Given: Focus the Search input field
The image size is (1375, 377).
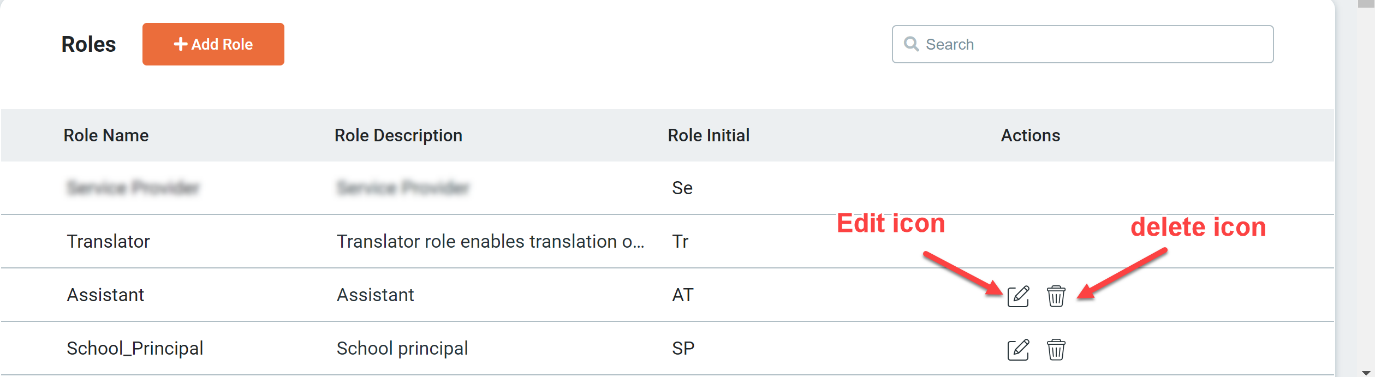Looking at the screenshot, I should [x=1082, y=44].
